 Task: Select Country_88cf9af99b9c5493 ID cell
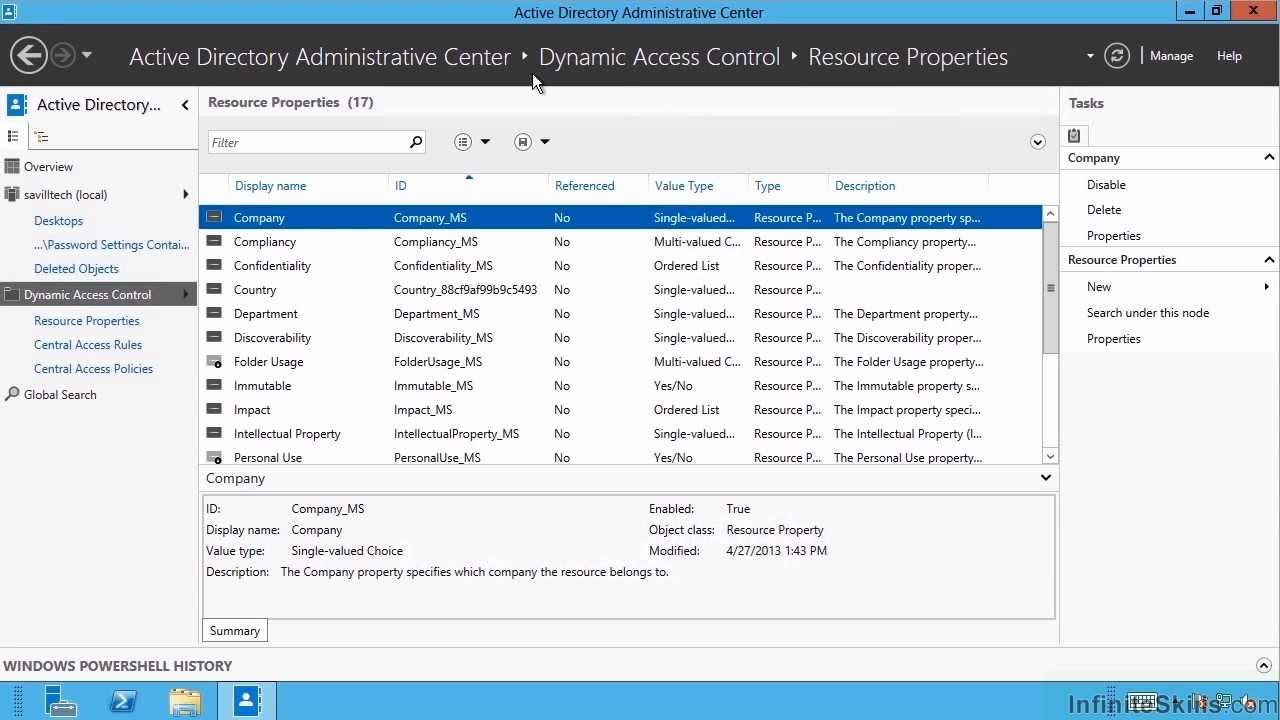tap(465, 290)
